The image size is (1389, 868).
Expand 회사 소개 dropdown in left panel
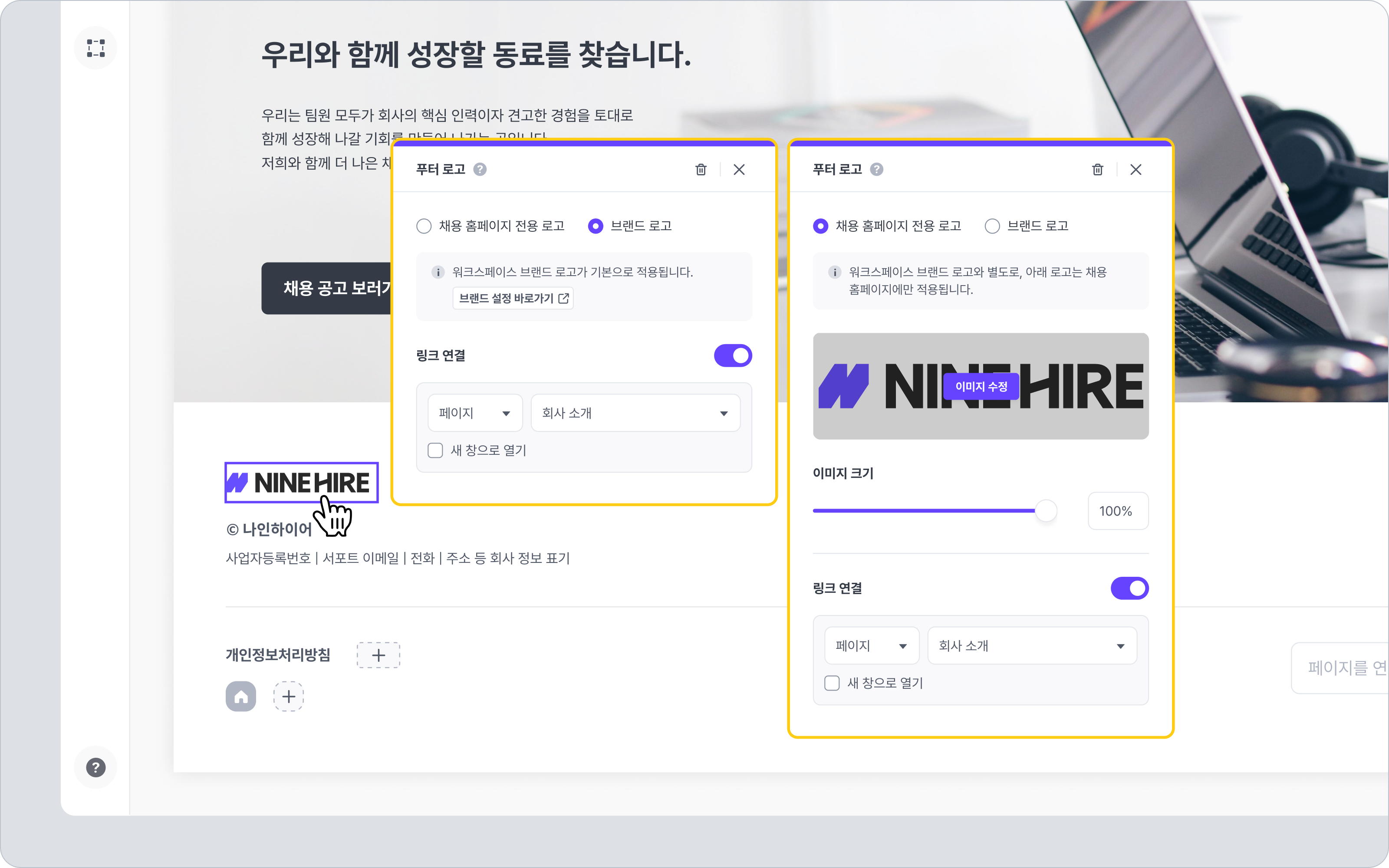(635, 413)
